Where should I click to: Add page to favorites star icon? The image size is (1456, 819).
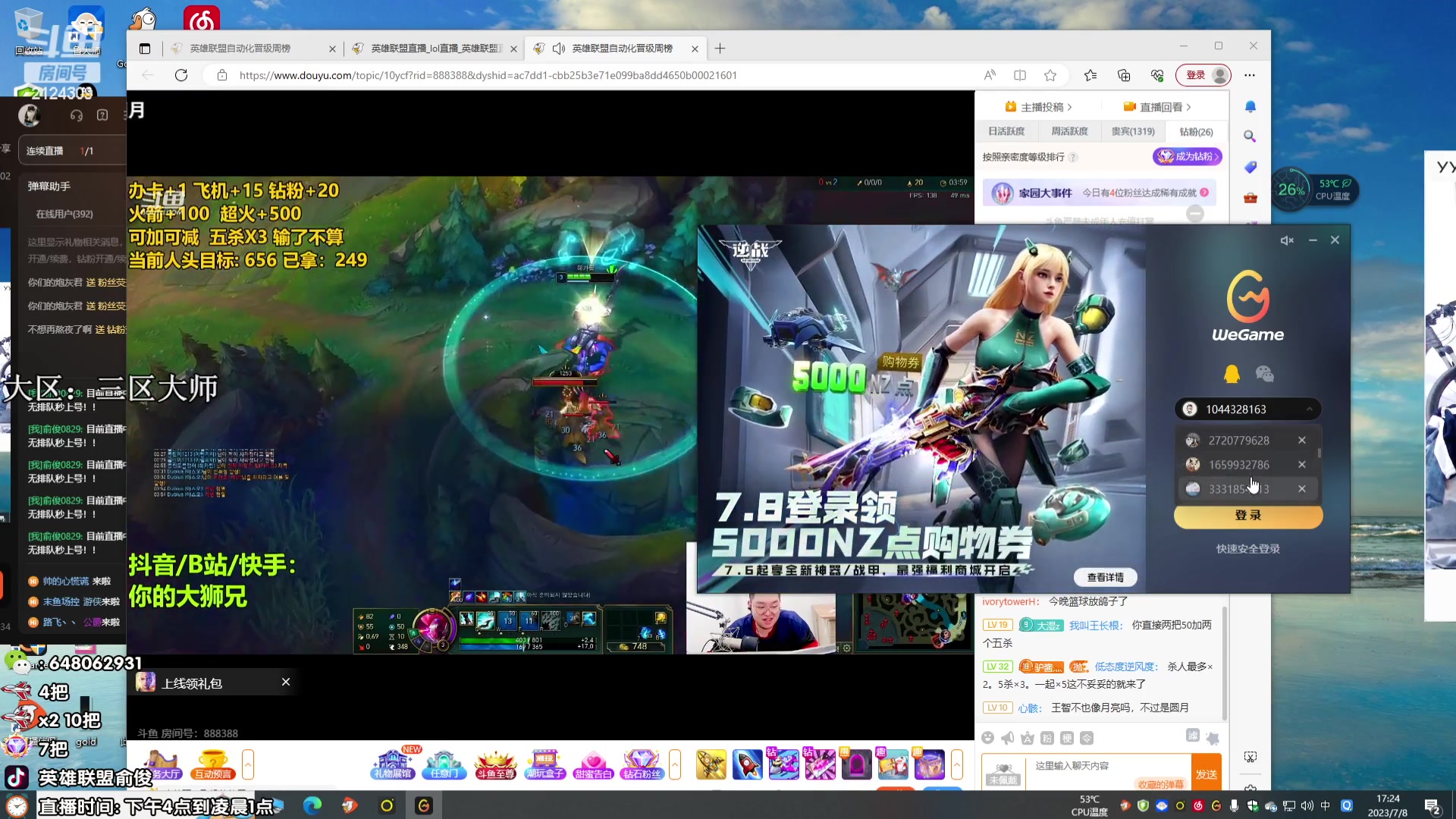coord(1050,75)
